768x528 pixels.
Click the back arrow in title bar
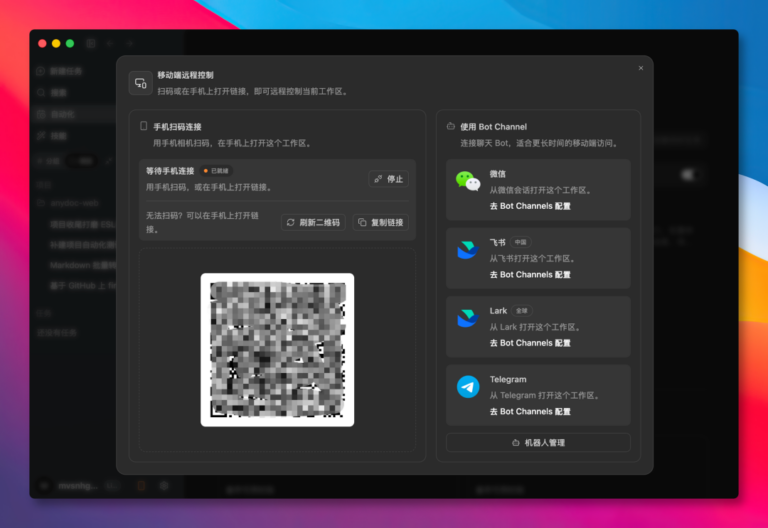click(110, 43)
